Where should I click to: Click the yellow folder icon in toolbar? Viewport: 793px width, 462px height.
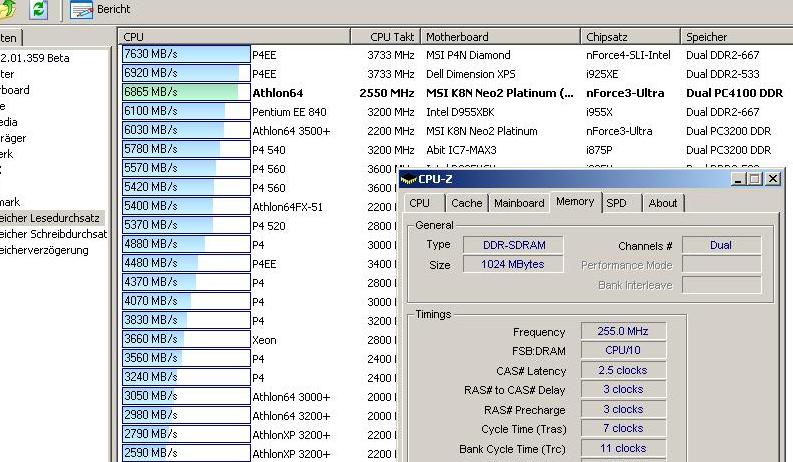(x=8, y=9)
